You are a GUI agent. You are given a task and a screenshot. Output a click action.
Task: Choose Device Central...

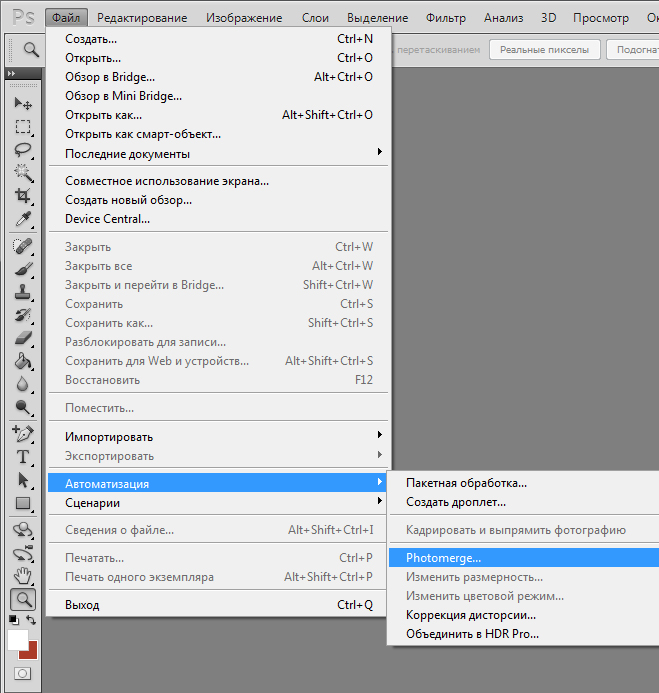[219, 219]
